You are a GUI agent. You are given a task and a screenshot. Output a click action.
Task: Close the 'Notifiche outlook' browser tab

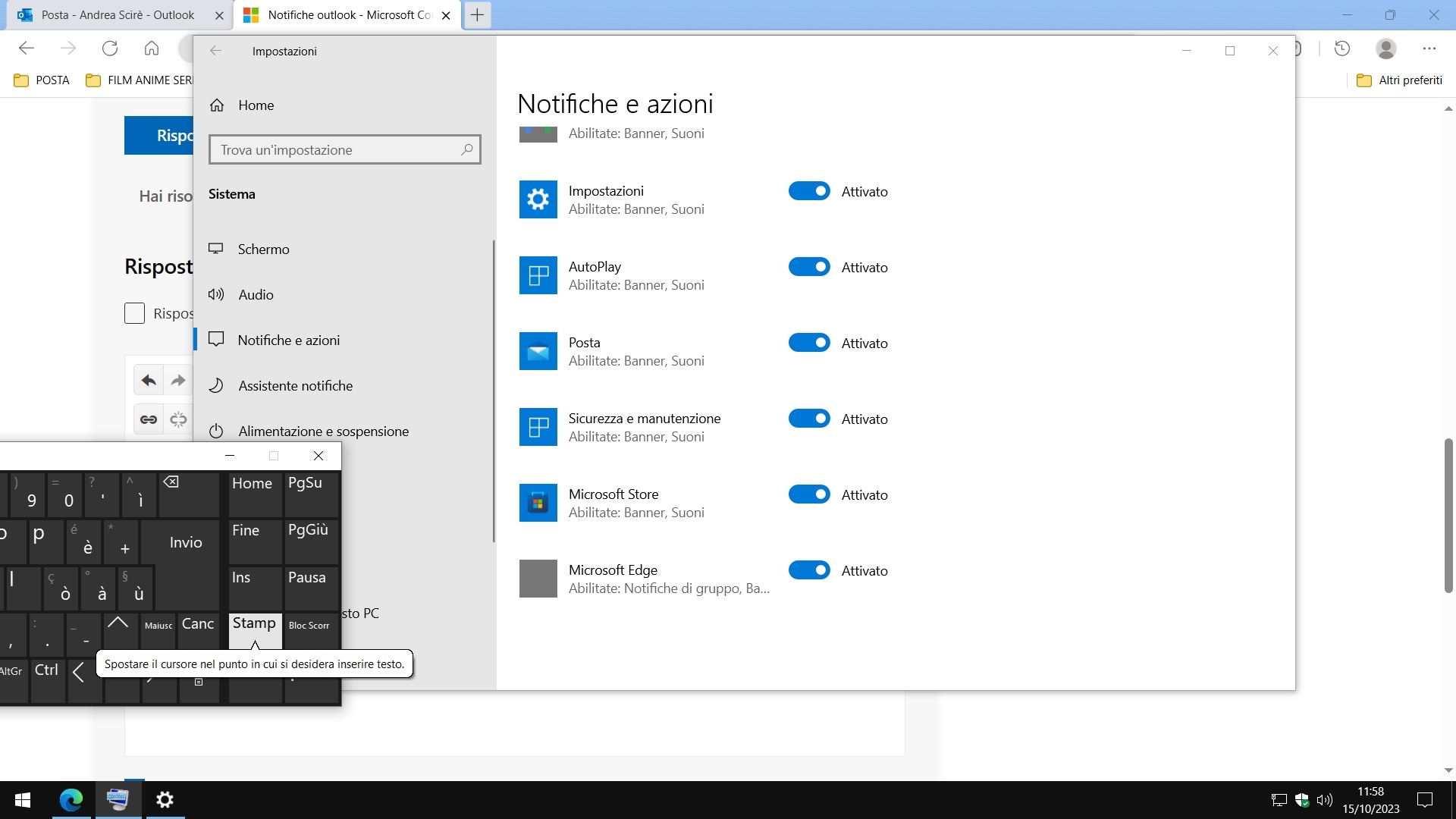(x=446, y=15)
